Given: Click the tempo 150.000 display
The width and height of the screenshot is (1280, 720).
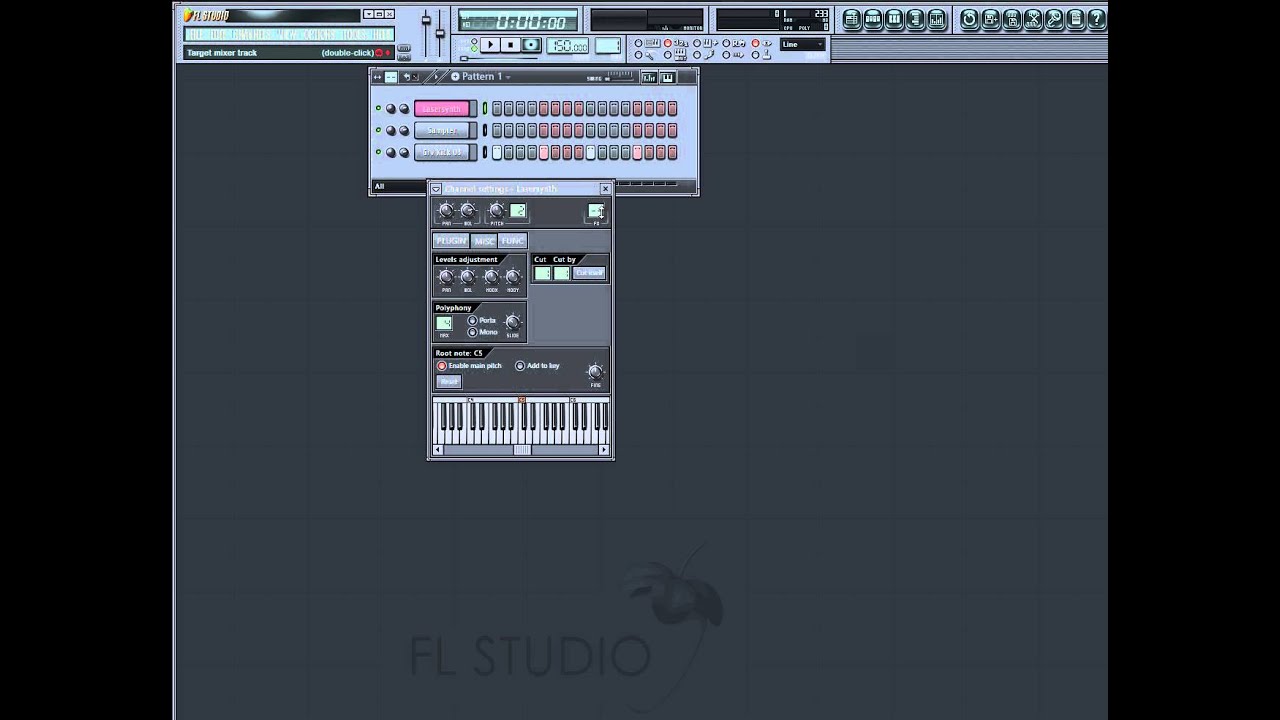Looking at the screenshot, I should [x=568, y=46].
